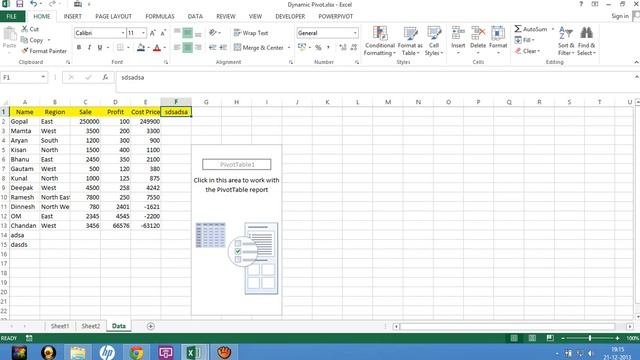Click Page Layout view icon in status bar
Viewport: 640px width, 360px height.
pyautogui.click(x=532, y=338)
